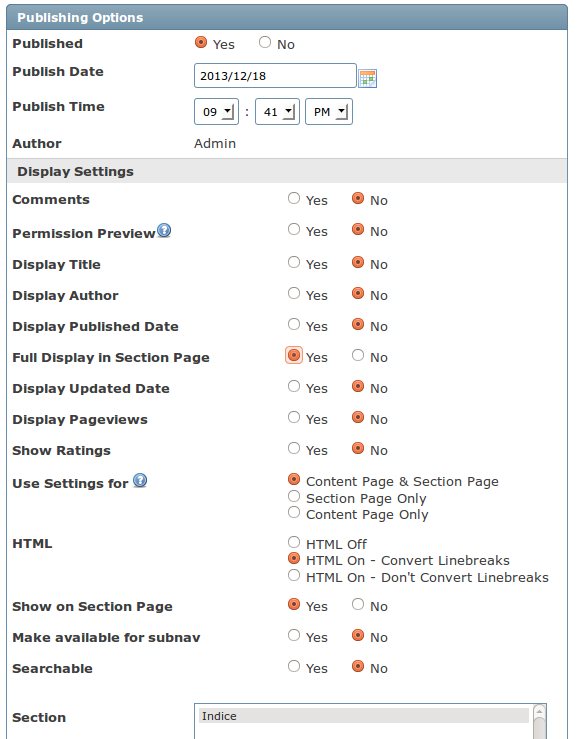Select Section Page Only option

point(294,496)
